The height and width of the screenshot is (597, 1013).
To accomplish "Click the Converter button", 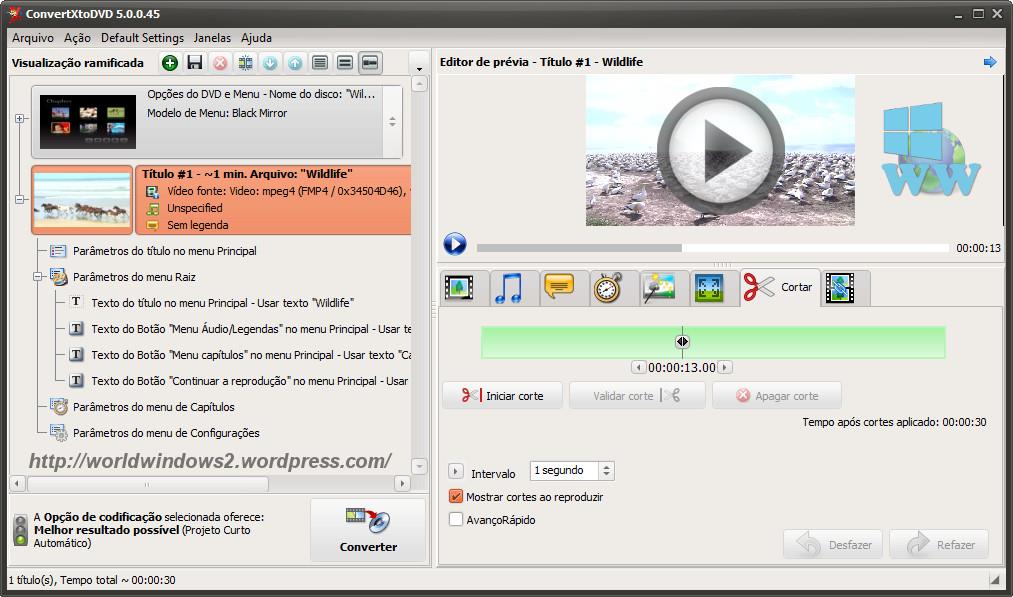I will click(368, 530).
